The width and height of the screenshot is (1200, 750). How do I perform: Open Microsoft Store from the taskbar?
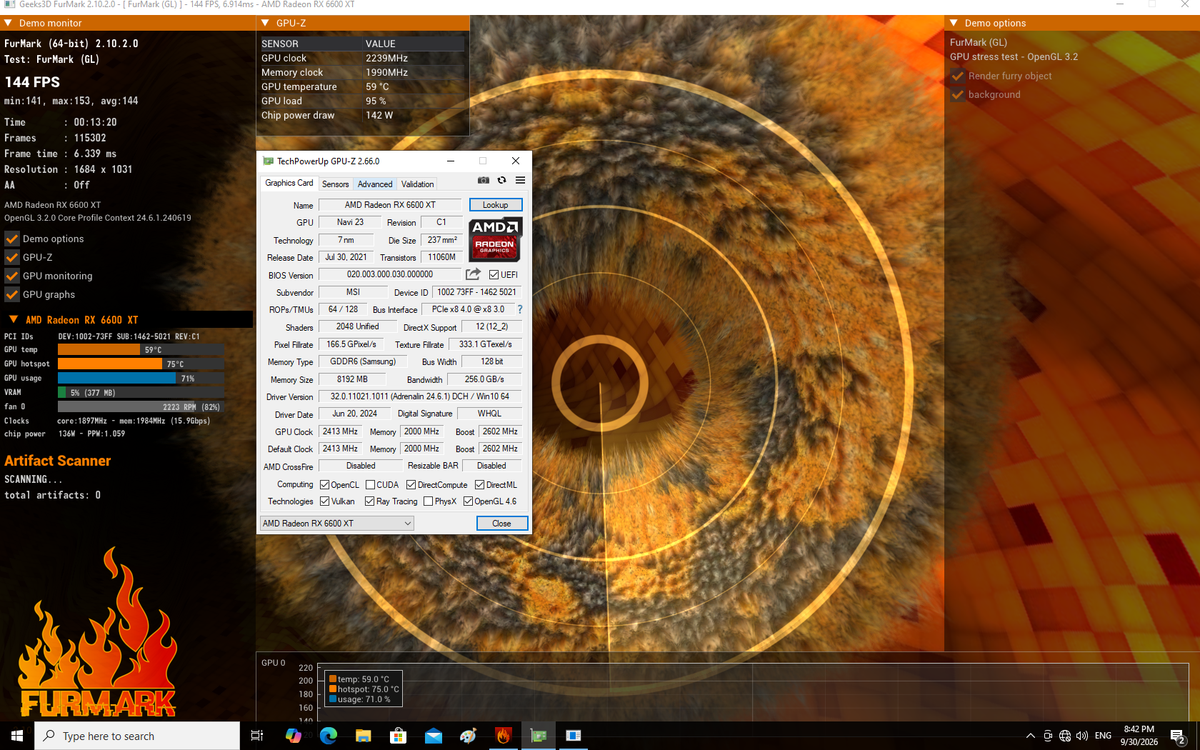coord(398,736)
